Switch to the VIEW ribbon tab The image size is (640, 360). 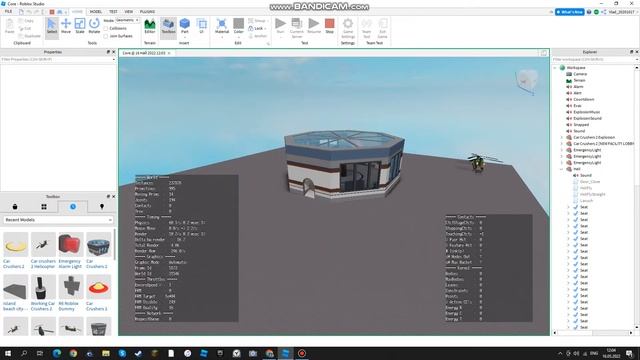[x=129, y=11]
